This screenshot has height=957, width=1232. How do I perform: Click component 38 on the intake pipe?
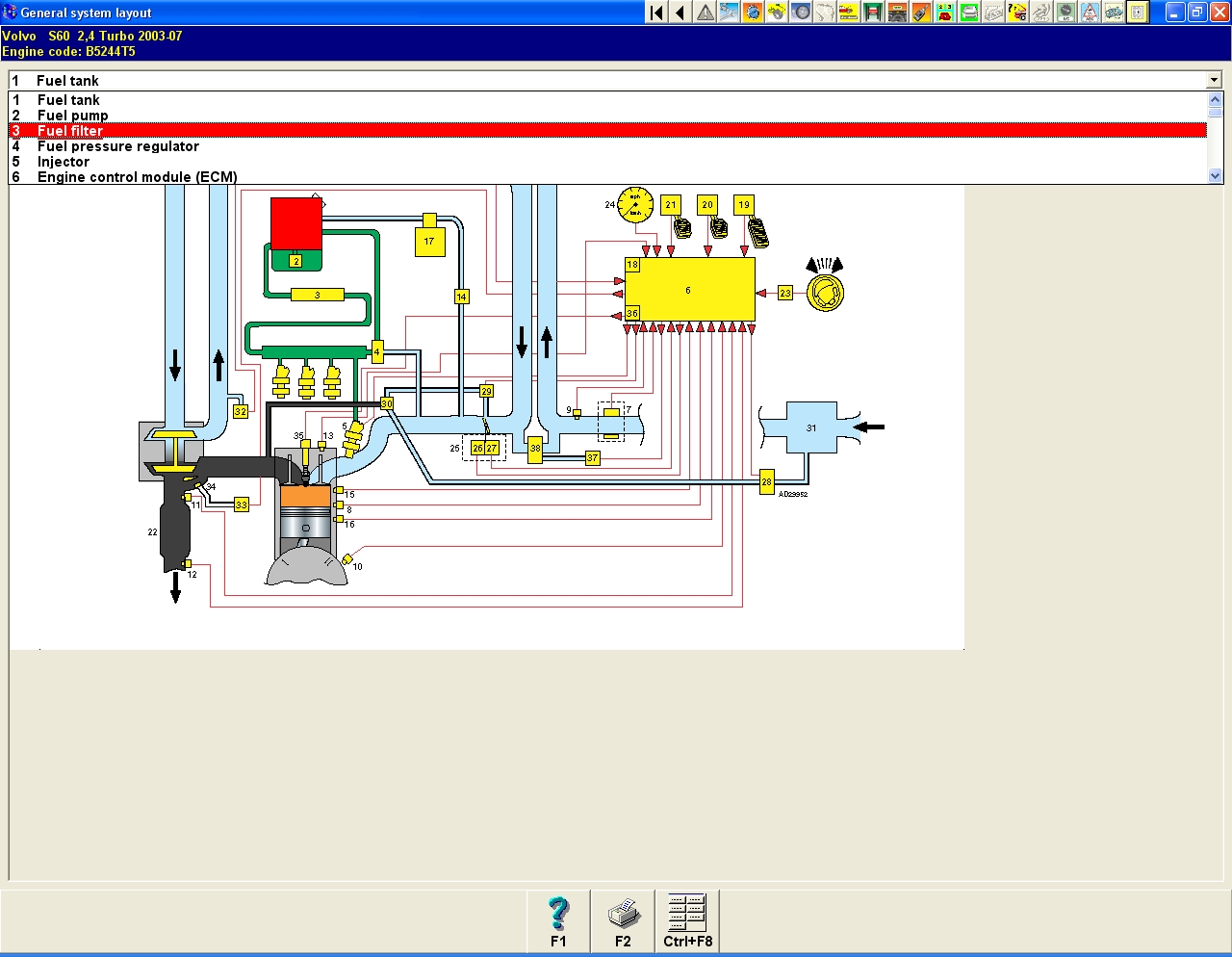click(x=535, y=449)
